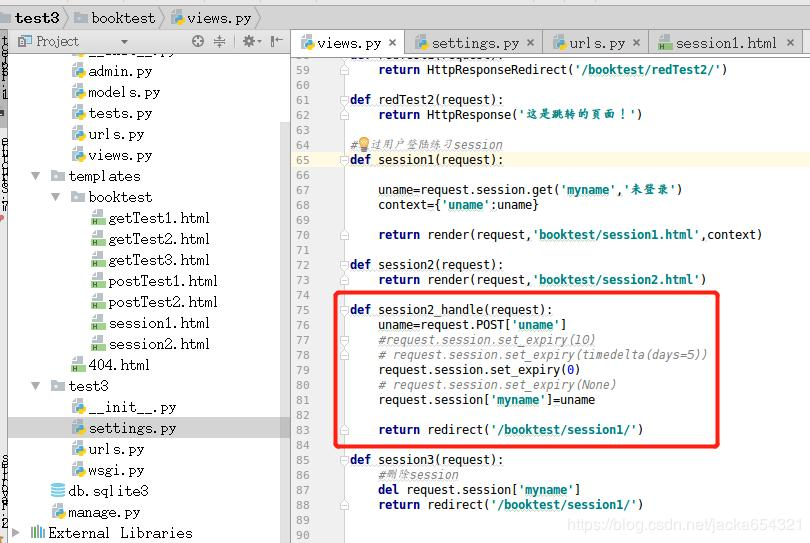The image size is (810, 543).
Task: Click the lightbulb intention icon on line 64
Action: (x=364, y=144)
